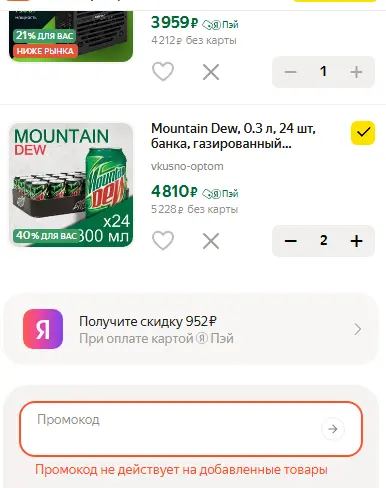Open the Mountain Dew product image
Image resolution: width=386 pixels, height=488 pixels.
point(71,185)
